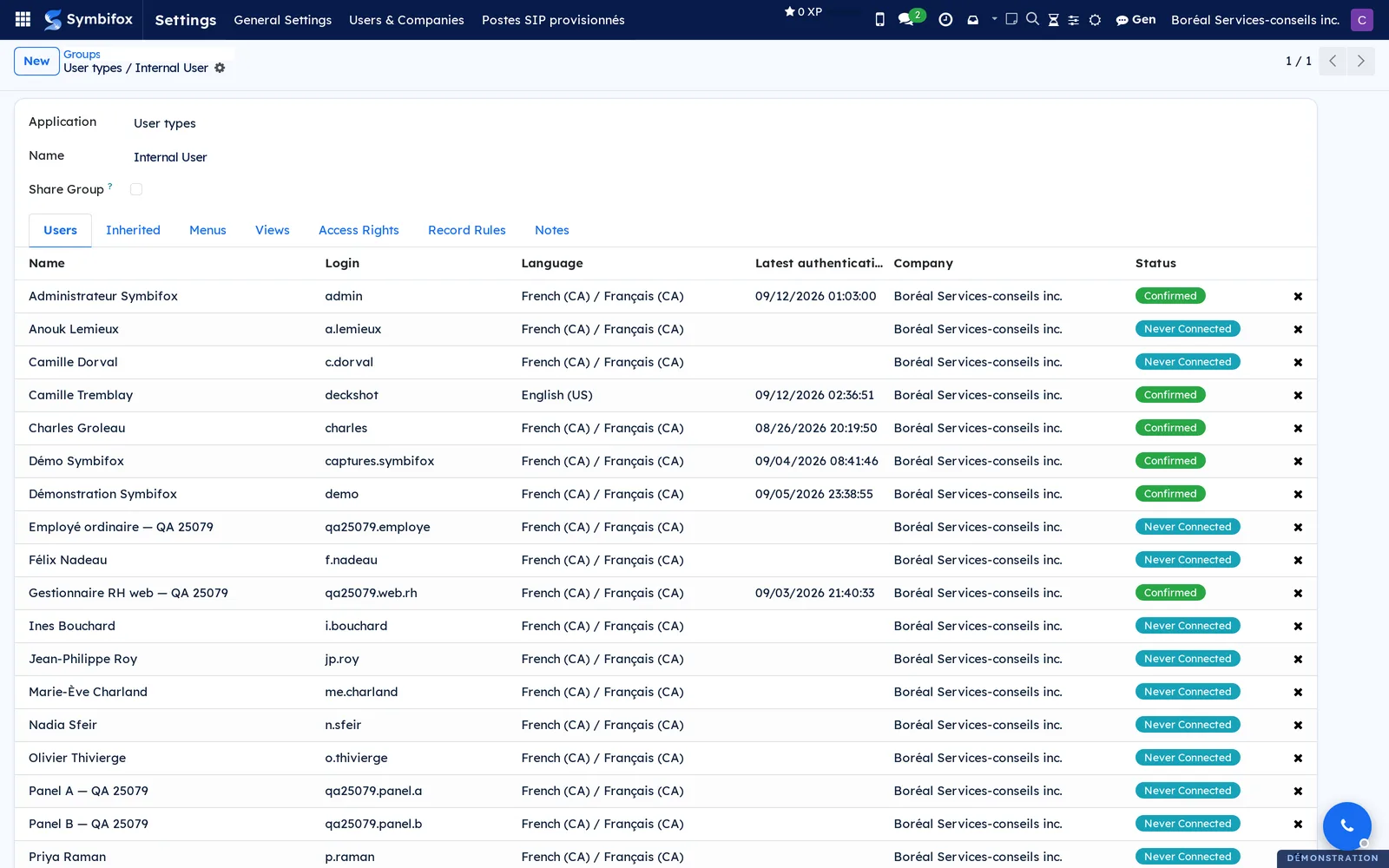Click Never Connected badge for Olivier Thivierge
Image resolution: width=1389 pixels, height=868 pixels.
click(x=1187, y=758)
